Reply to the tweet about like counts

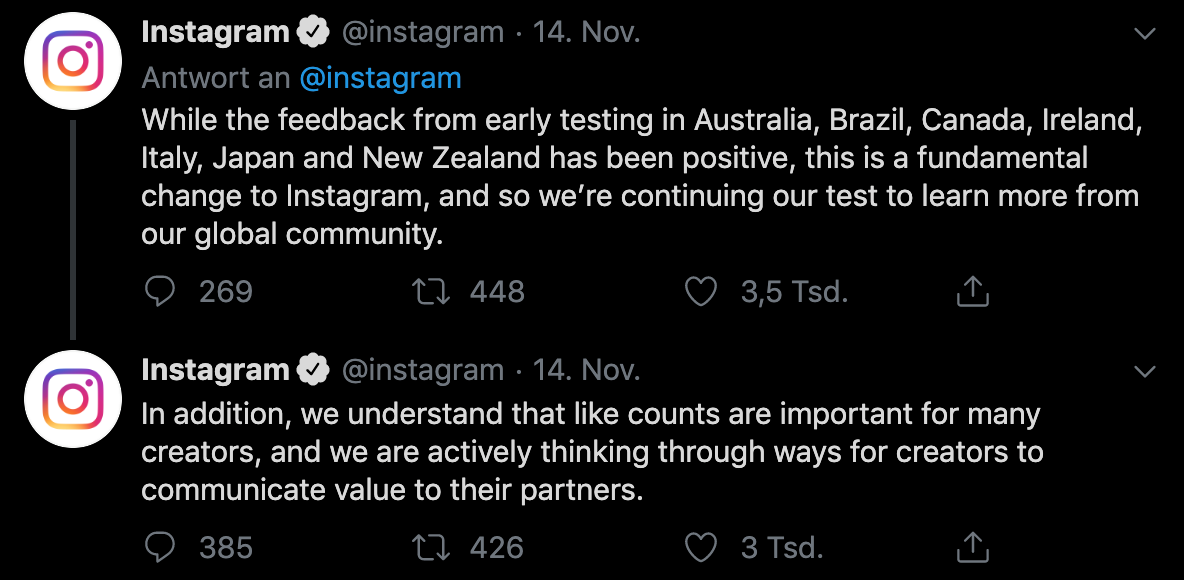pyautogui.click(x=159, y=548)
